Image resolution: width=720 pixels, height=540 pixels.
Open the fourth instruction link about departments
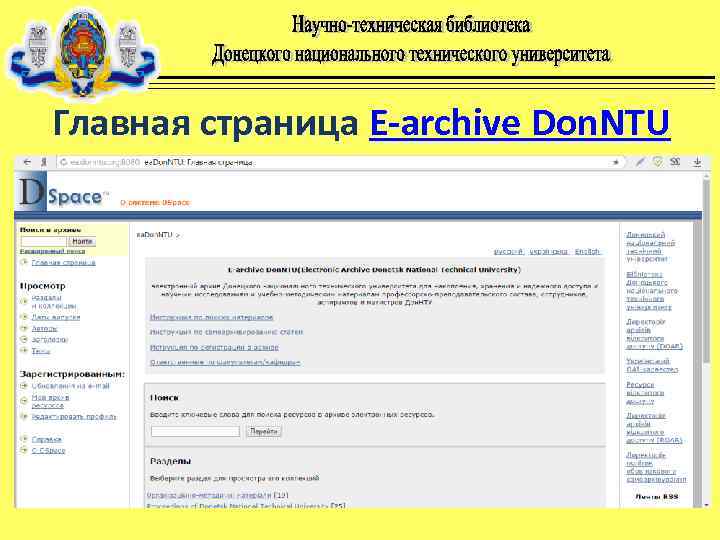point(225,363)
